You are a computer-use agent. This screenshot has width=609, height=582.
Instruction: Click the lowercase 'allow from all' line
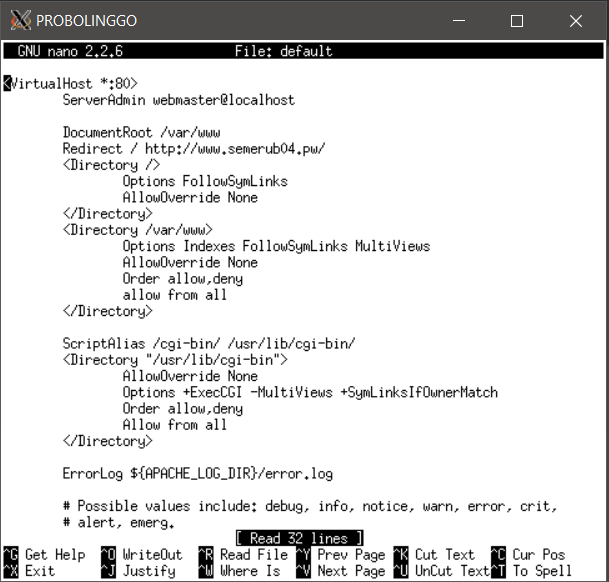[175, 295]
